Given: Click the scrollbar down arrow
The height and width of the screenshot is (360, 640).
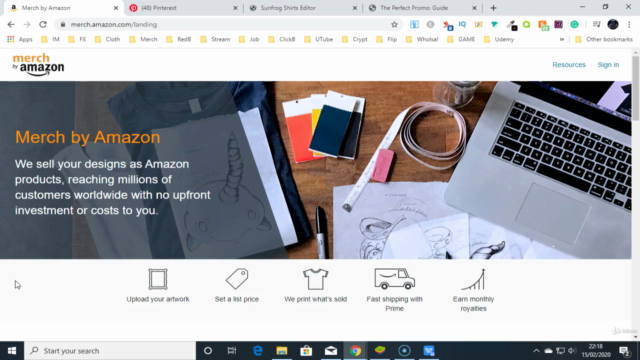Looking at the screenshot, I should pos(636,337).
